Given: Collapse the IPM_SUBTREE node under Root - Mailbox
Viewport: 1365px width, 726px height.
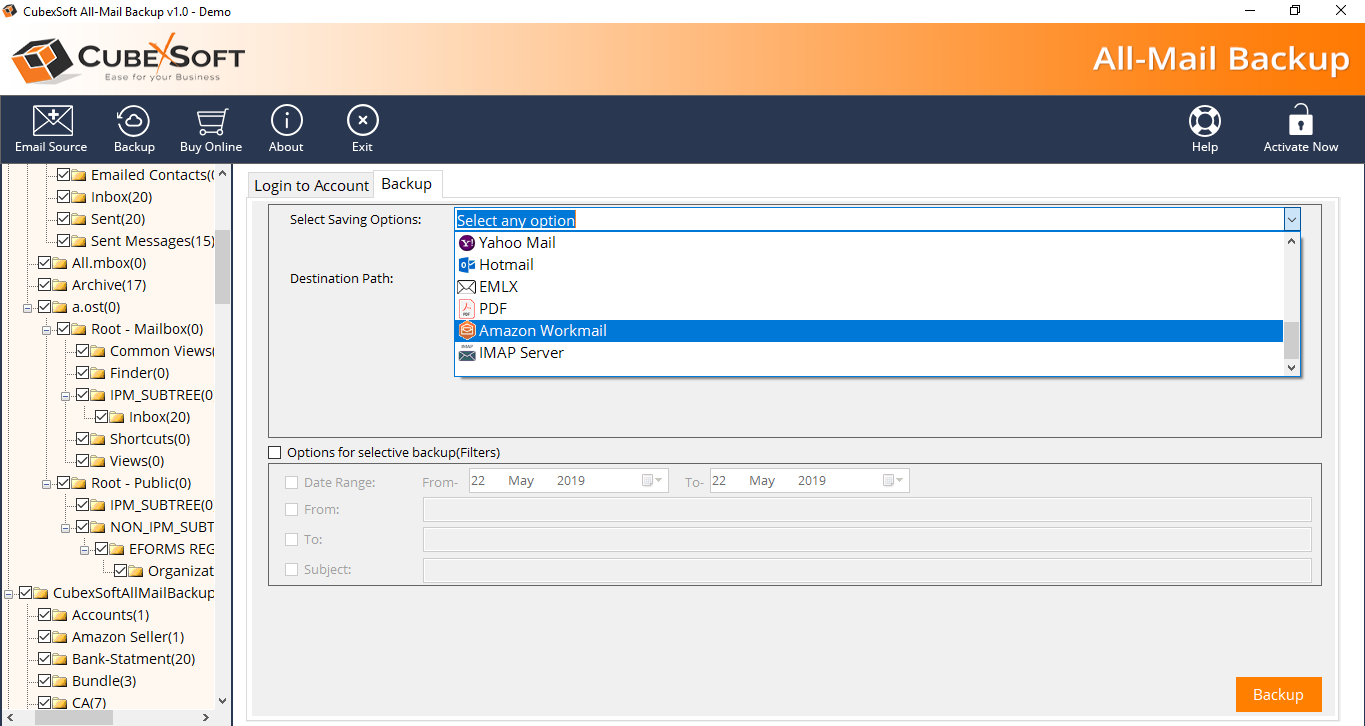Looking at the screenshot, I should 66,395.
